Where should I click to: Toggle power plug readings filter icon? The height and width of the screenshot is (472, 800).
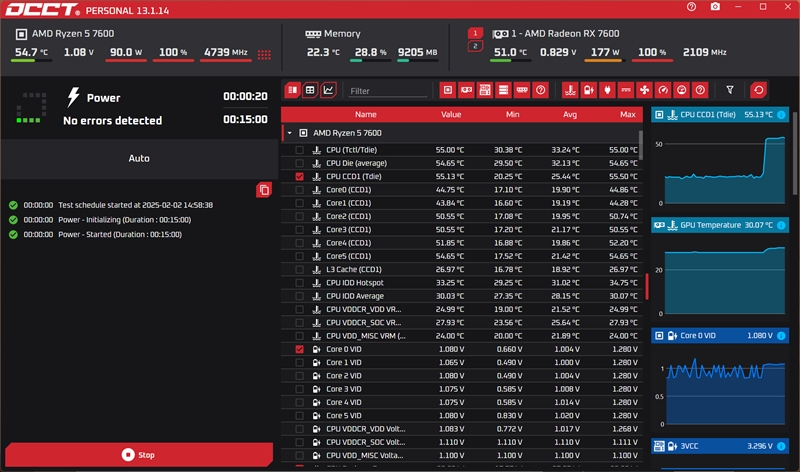click(x=607, y=90)
